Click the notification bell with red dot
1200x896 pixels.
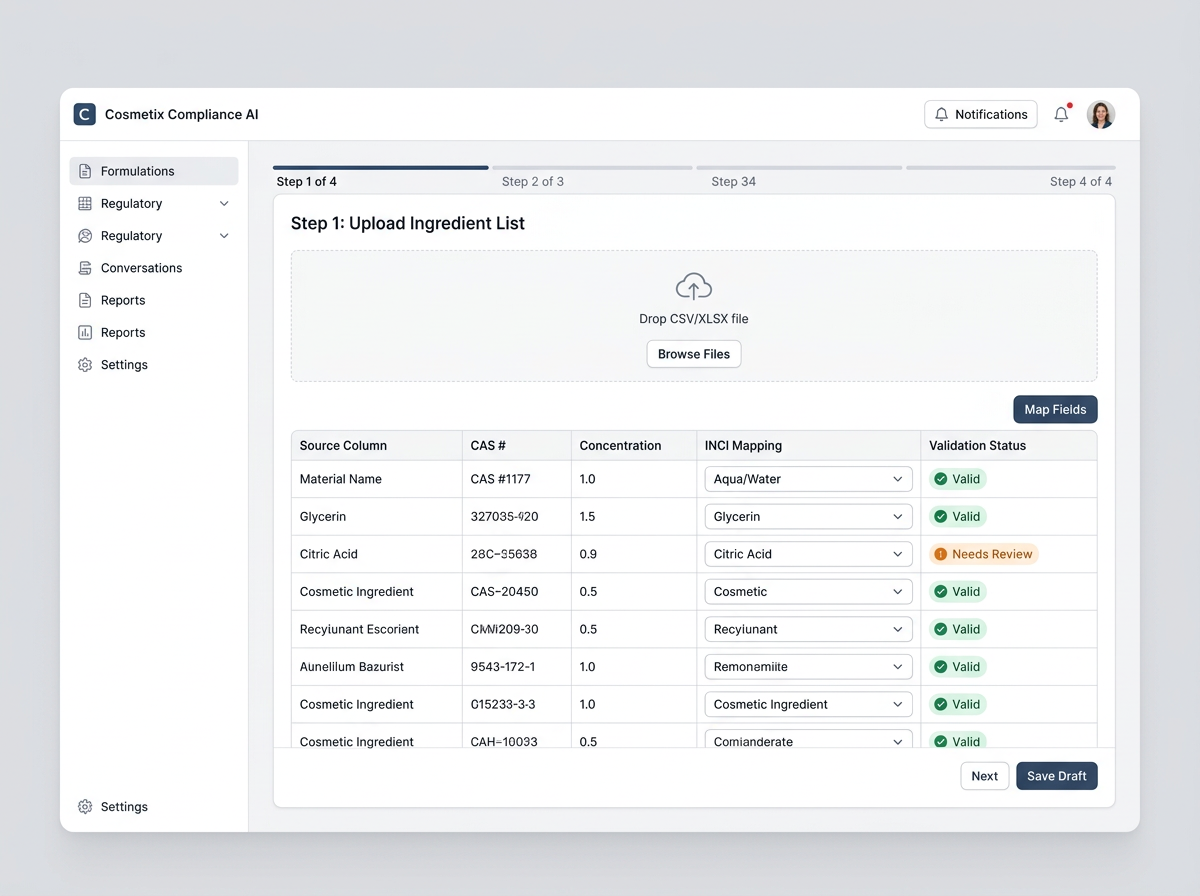pos(1060,114)
